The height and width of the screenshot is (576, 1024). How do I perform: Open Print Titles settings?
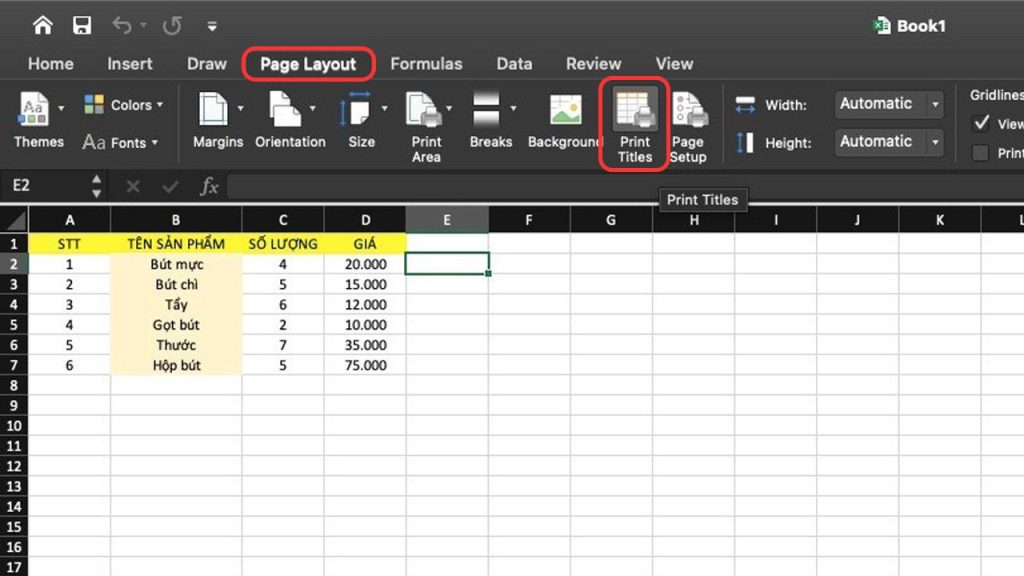pyautogui.click(x=635, y=127)
